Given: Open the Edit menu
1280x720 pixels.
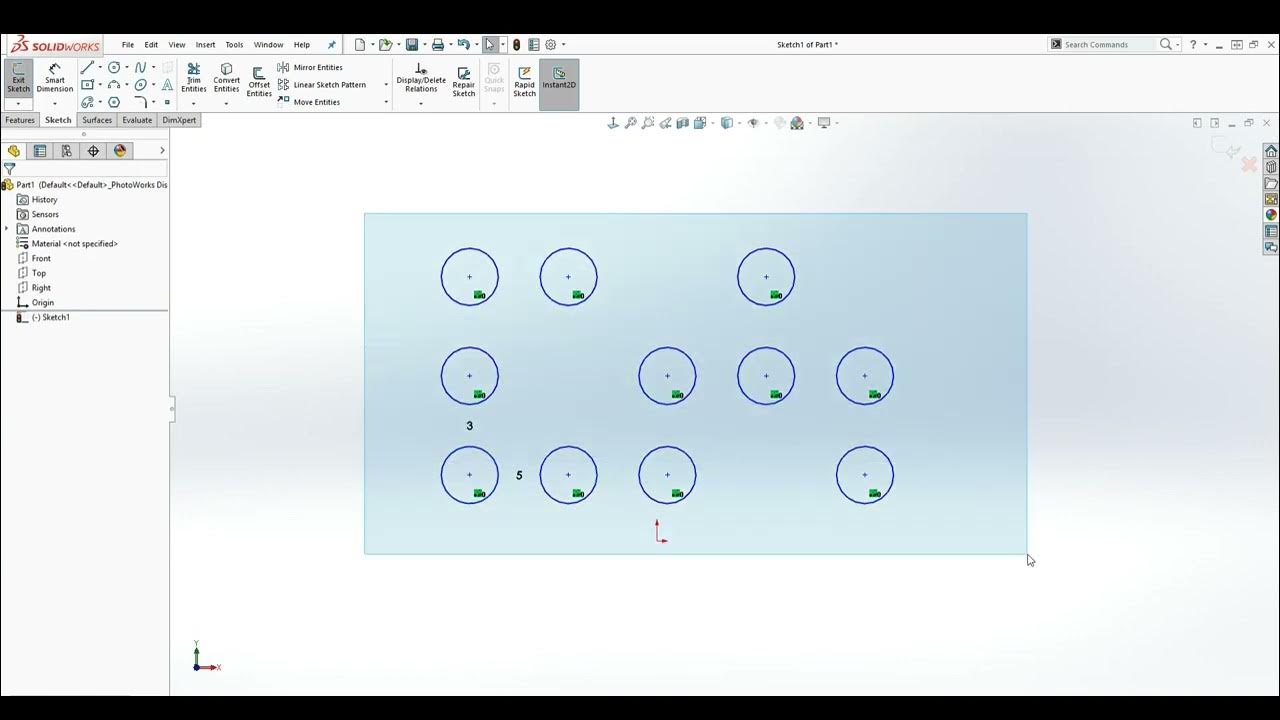Looking at the screenshot, I should 151,45.
